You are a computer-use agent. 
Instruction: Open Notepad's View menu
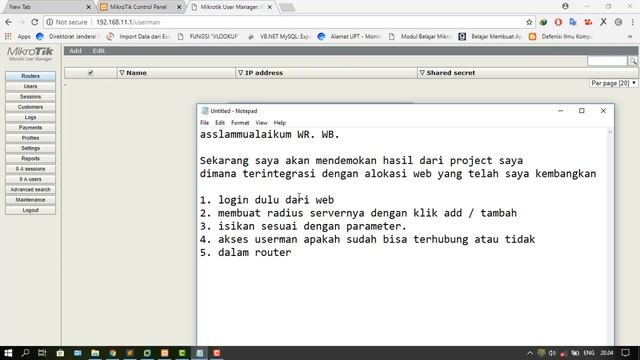261,122
